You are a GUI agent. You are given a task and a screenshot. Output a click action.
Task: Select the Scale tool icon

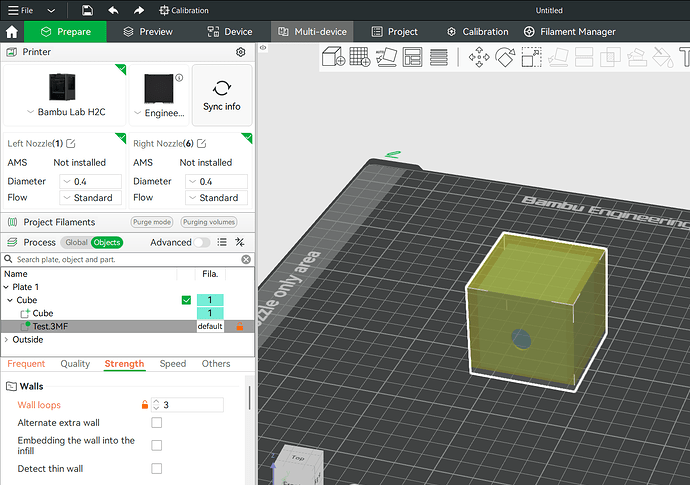click(532, 57)
